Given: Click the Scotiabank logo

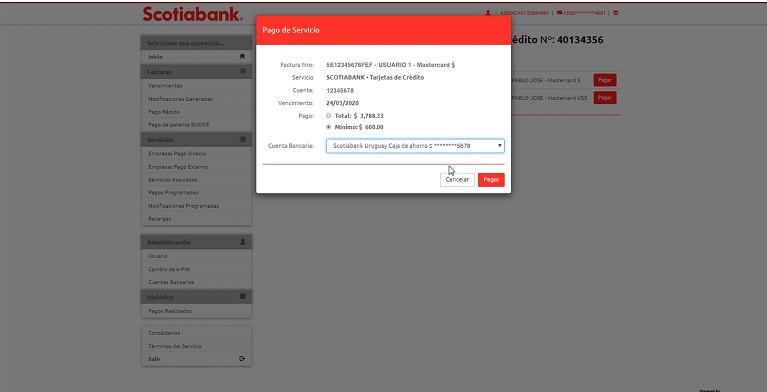Looking at the screenshot, I should [192, 14].
